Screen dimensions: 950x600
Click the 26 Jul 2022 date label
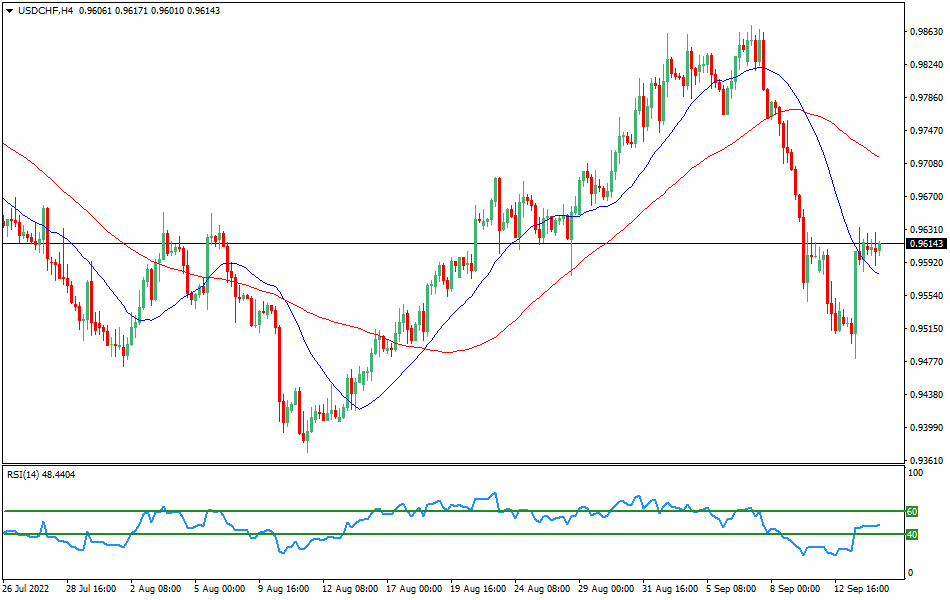click(28, 590)
